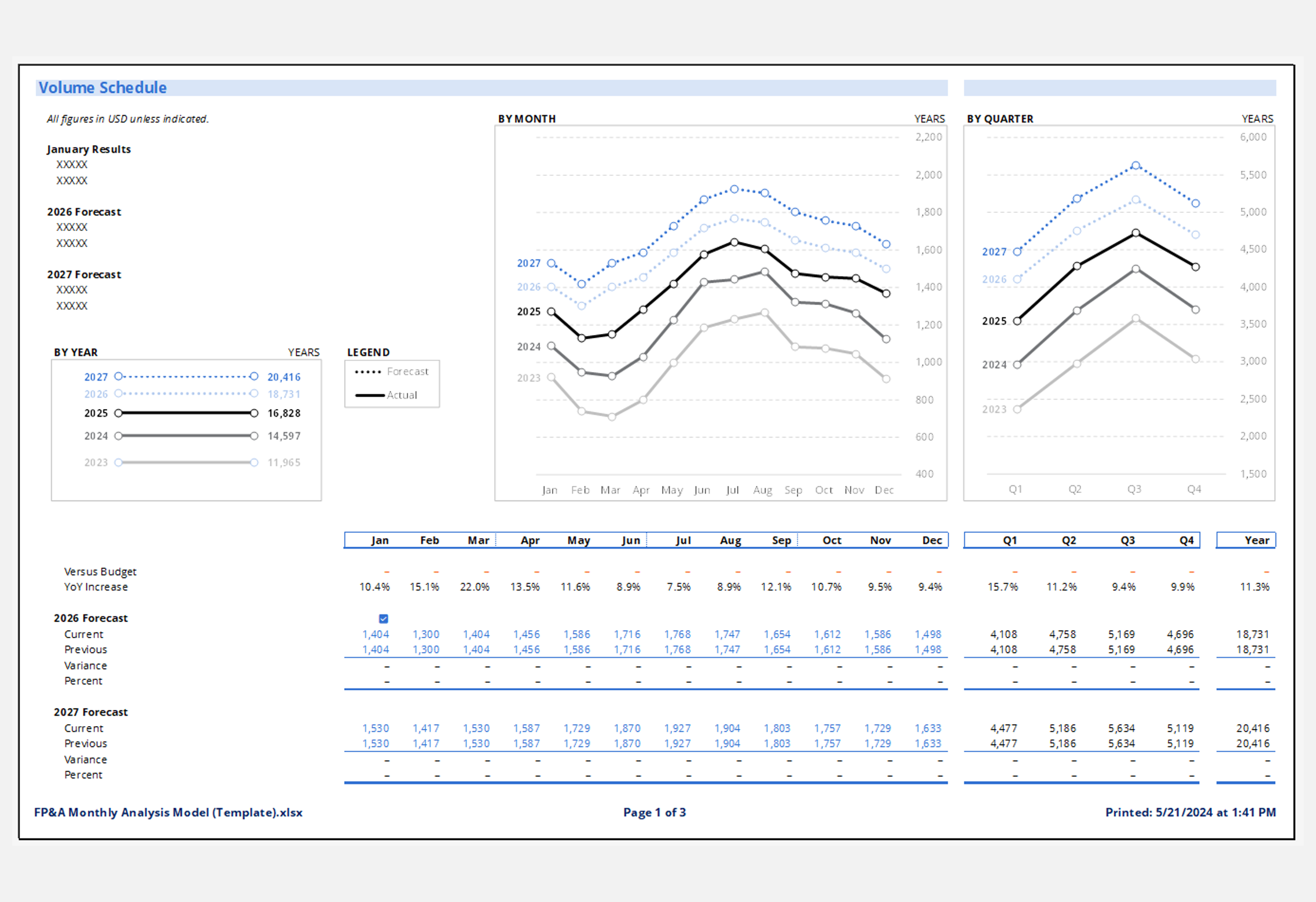The image size is (1316, 902).
Task: Select the 2027 July peak marker in monthly chart
Action: pos(734,189)
